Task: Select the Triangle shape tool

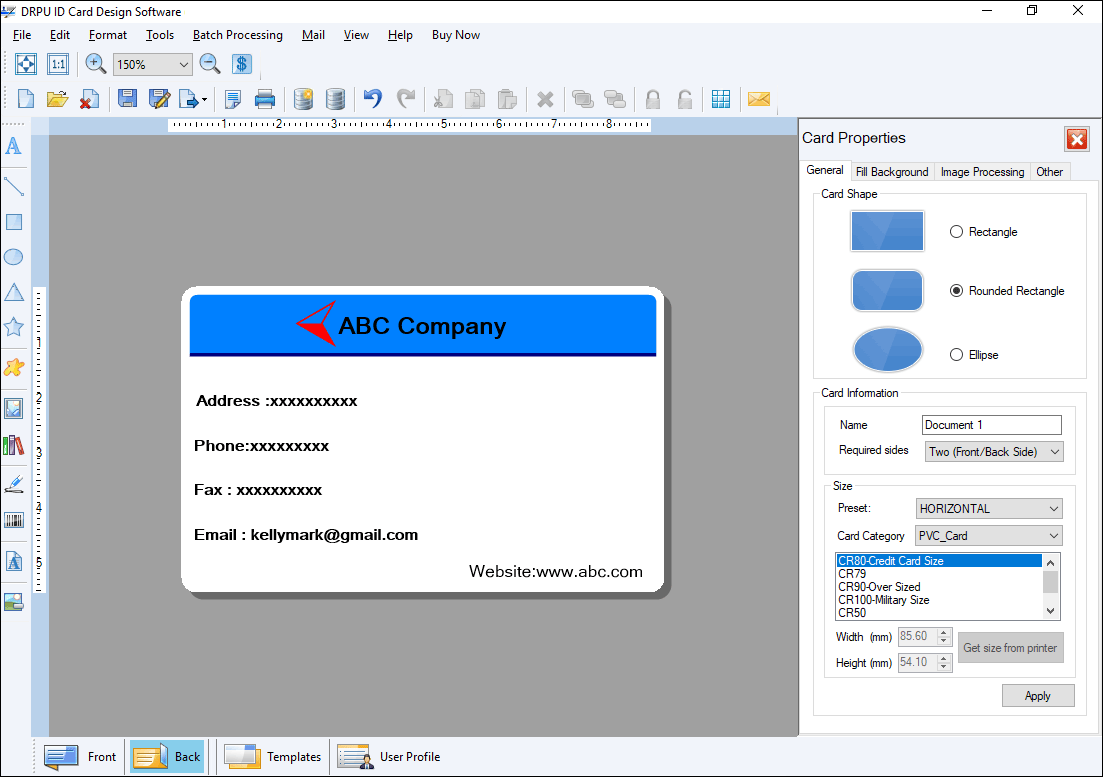Action: click(13, 293)
